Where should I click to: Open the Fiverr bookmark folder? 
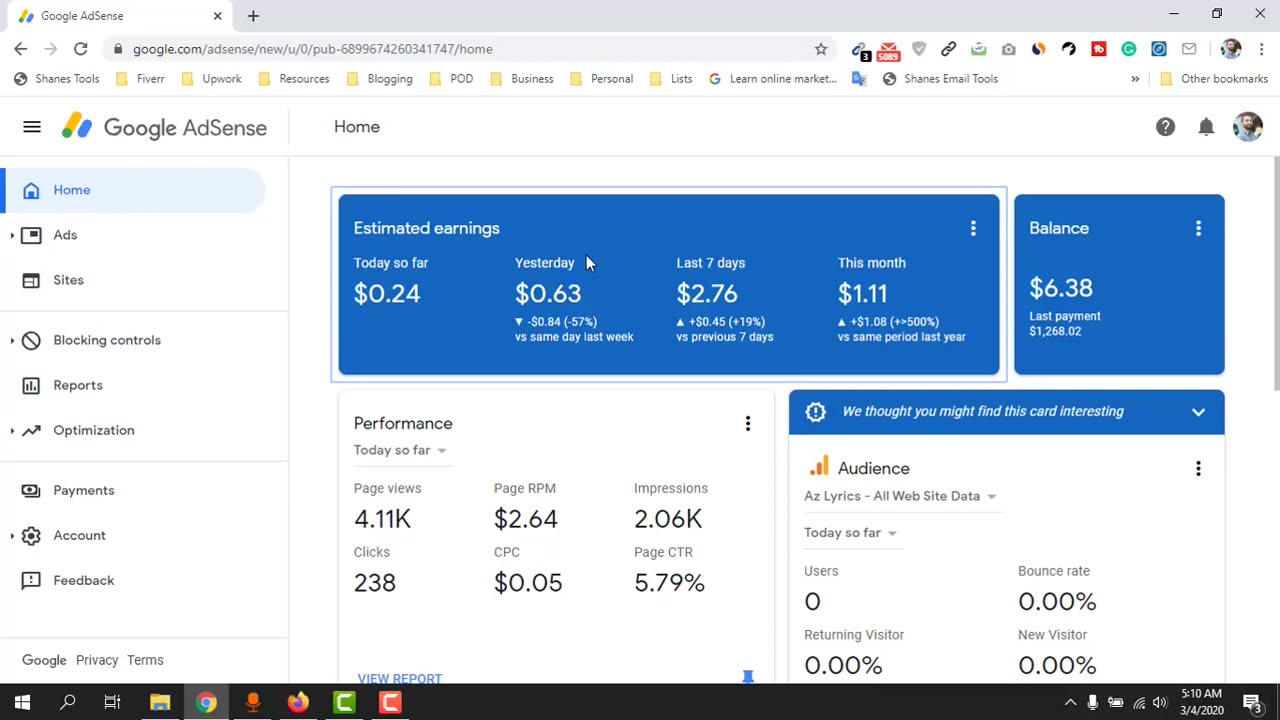(x=140, y=79)
